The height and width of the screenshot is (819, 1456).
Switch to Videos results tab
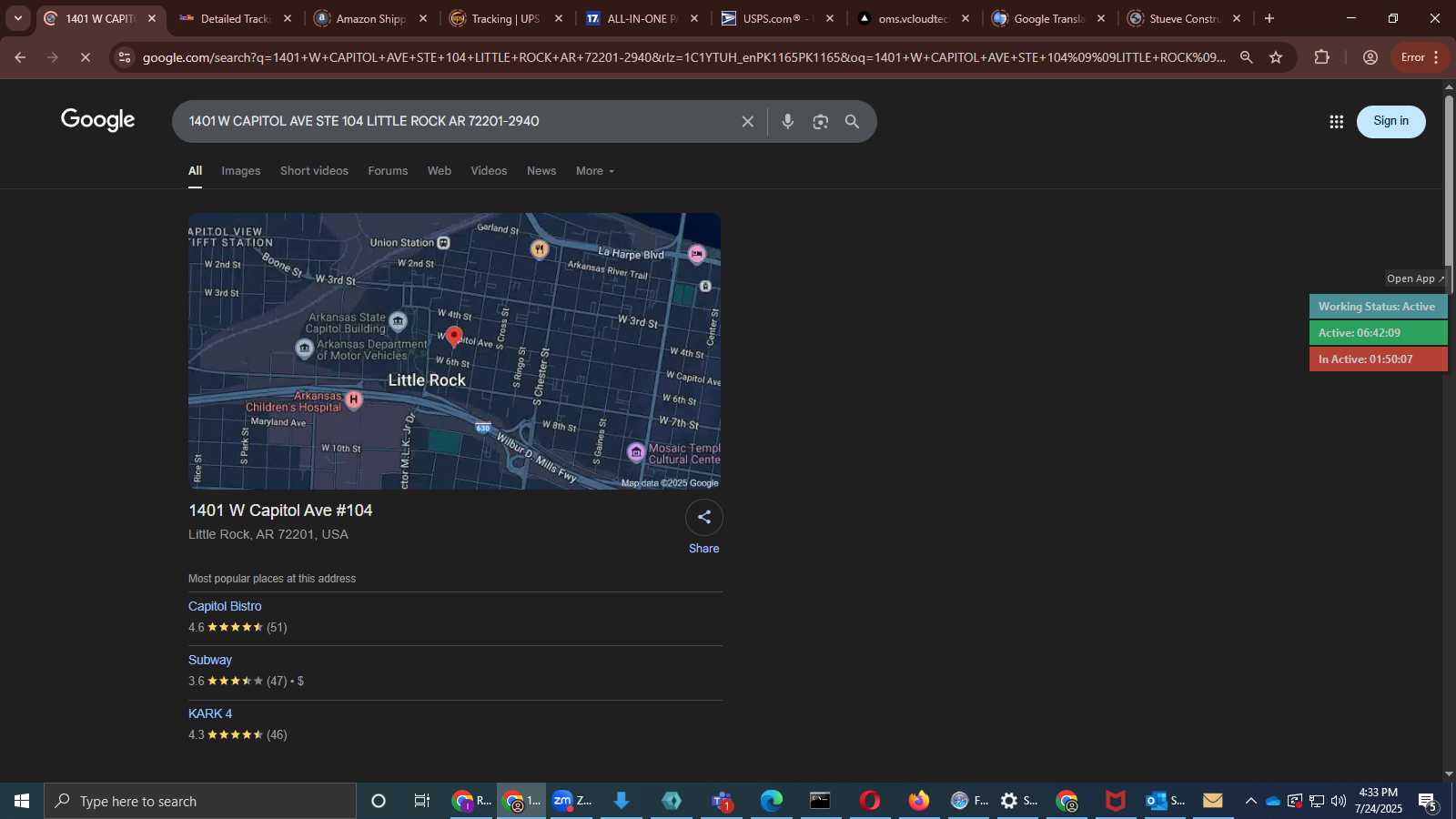tap(489, 171)
